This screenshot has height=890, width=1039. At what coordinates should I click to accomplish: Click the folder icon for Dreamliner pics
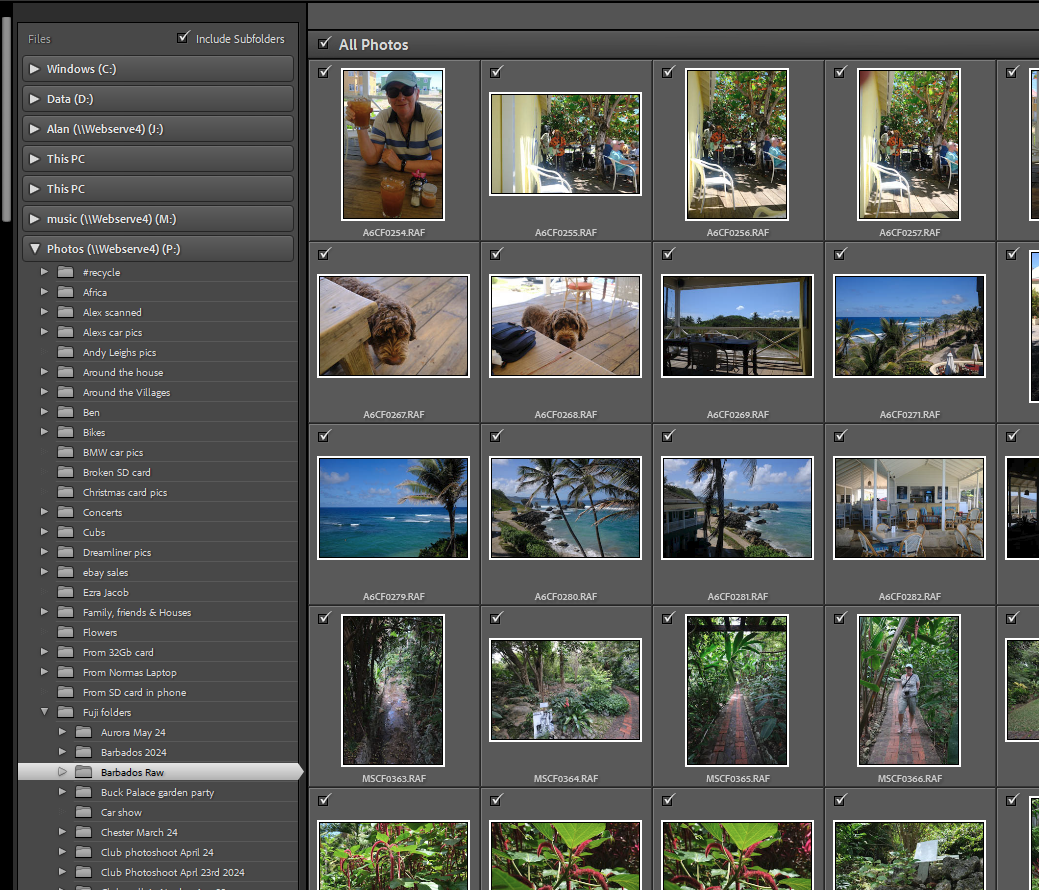coord(66,552)
